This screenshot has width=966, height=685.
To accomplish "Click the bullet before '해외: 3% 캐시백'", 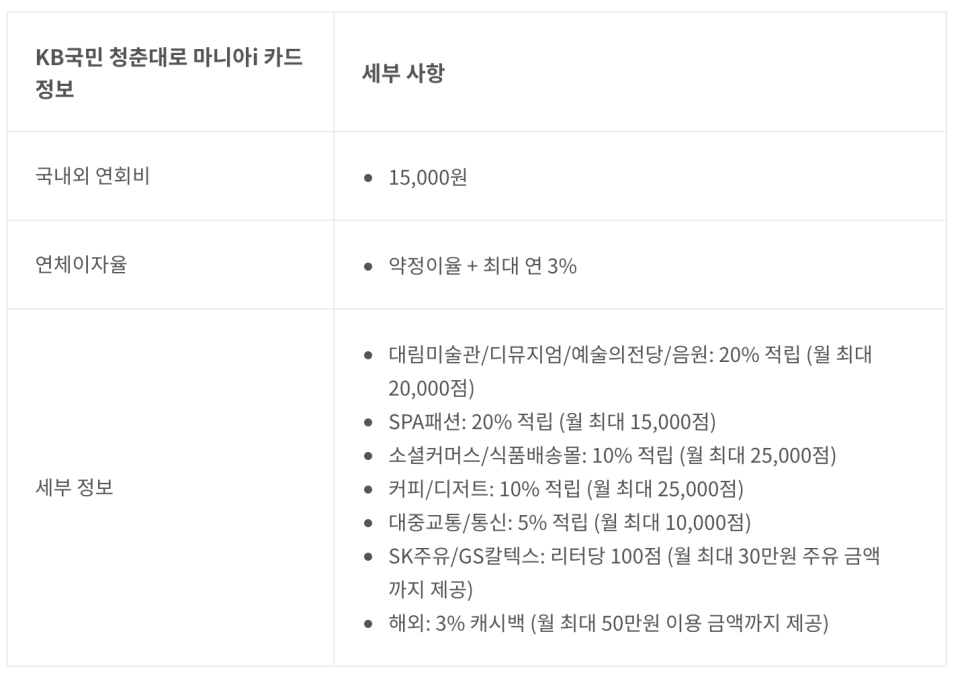I will (368, 624).
